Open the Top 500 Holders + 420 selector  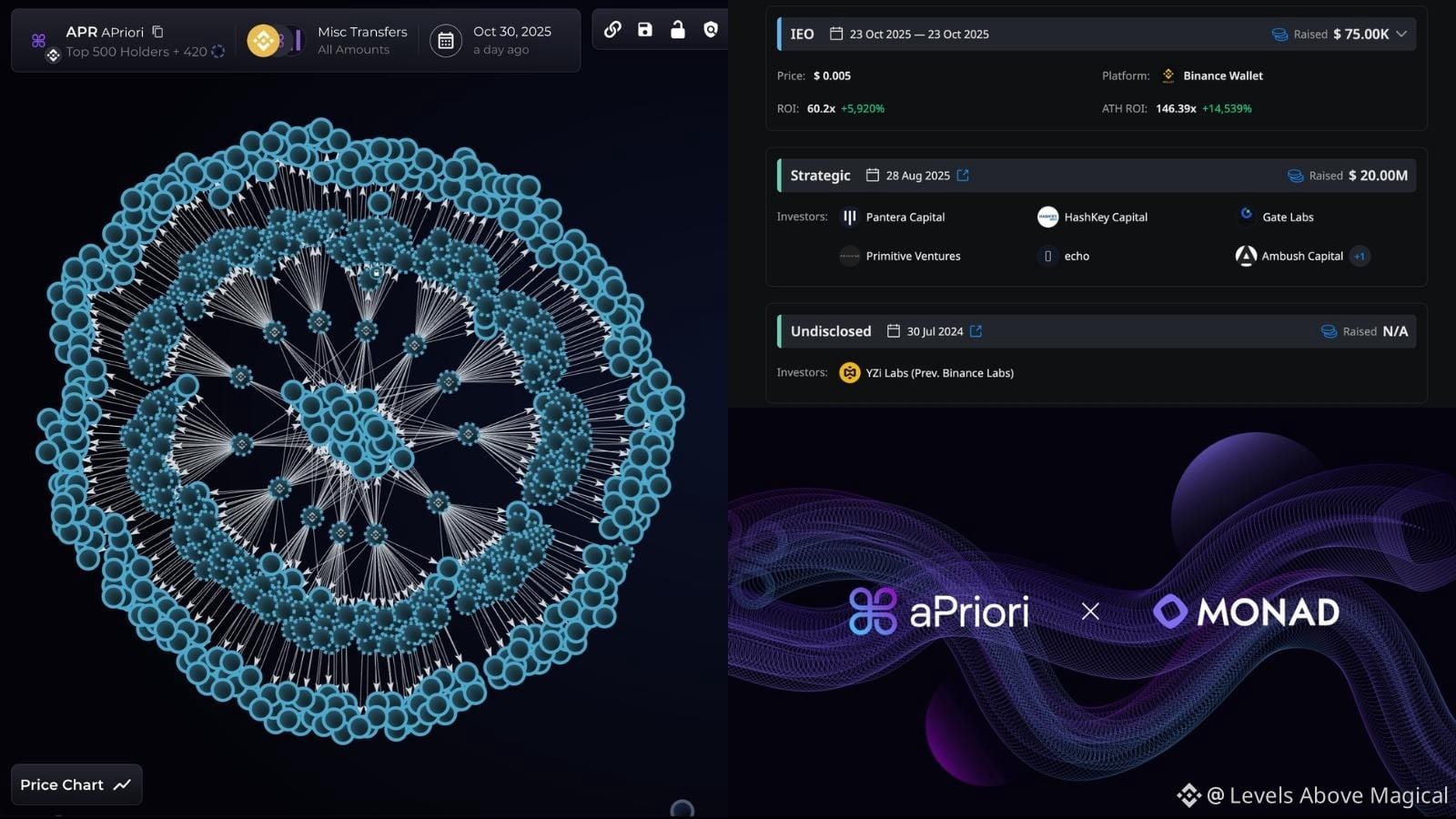coord(136,52)
